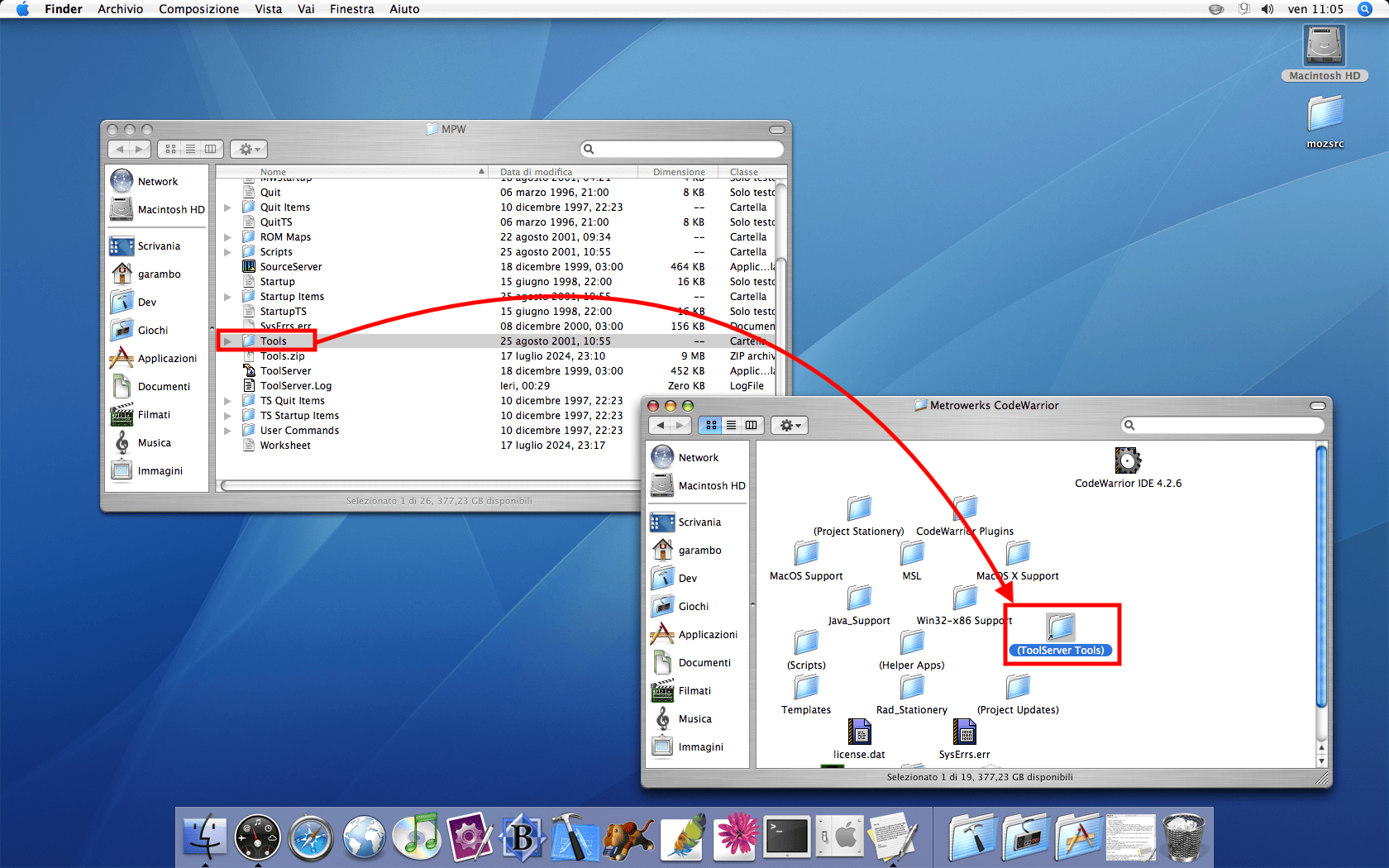Viewport: 1389px width, 868px height.
Task: Launch Safari from the Dock
Action: point(311,837)
